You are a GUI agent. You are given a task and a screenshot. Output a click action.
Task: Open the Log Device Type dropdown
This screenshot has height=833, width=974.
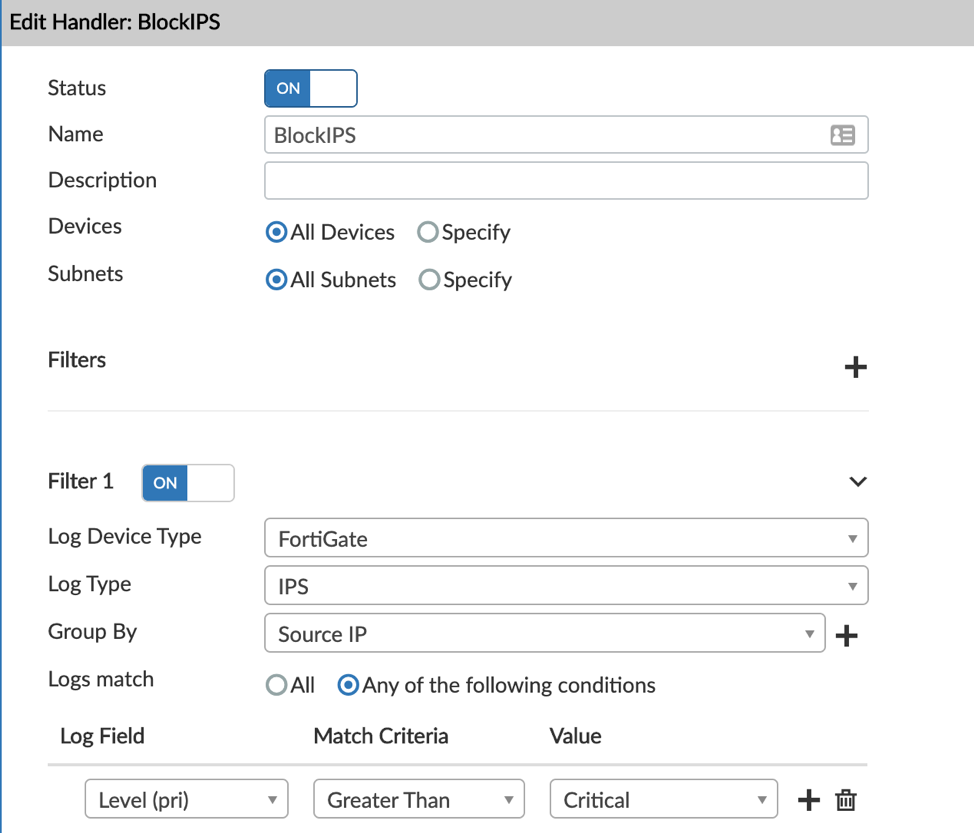(x=566, y=538)
